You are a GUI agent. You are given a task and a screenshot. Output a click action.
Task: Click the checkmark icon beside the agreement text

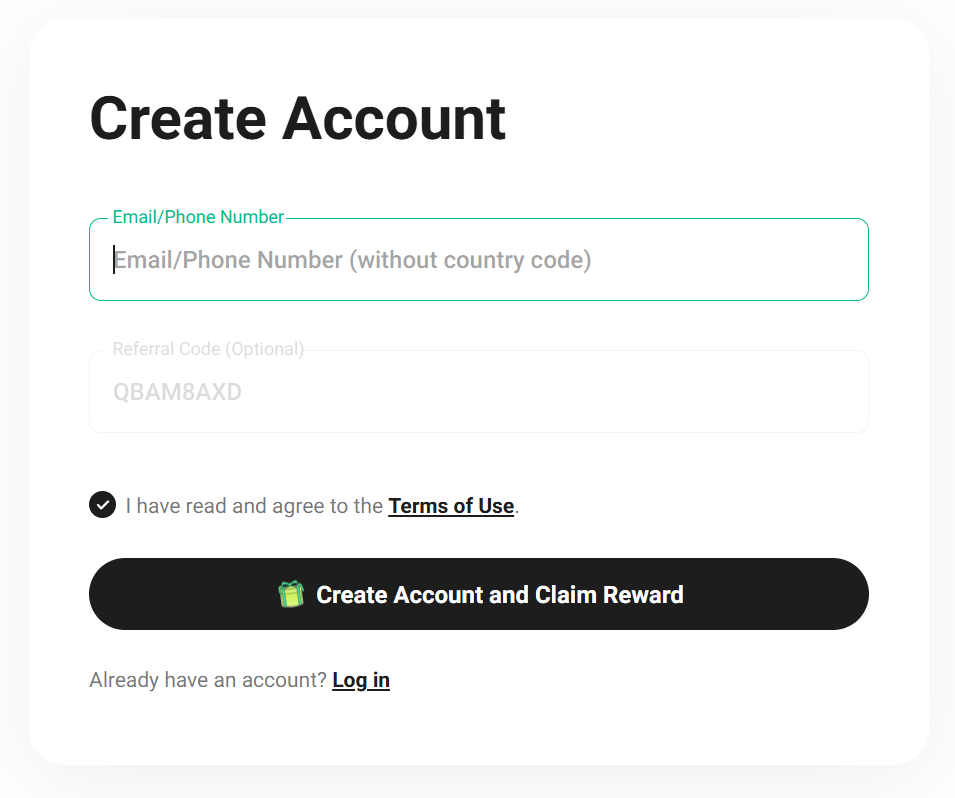pyautogui.click(x=102, y=505)
